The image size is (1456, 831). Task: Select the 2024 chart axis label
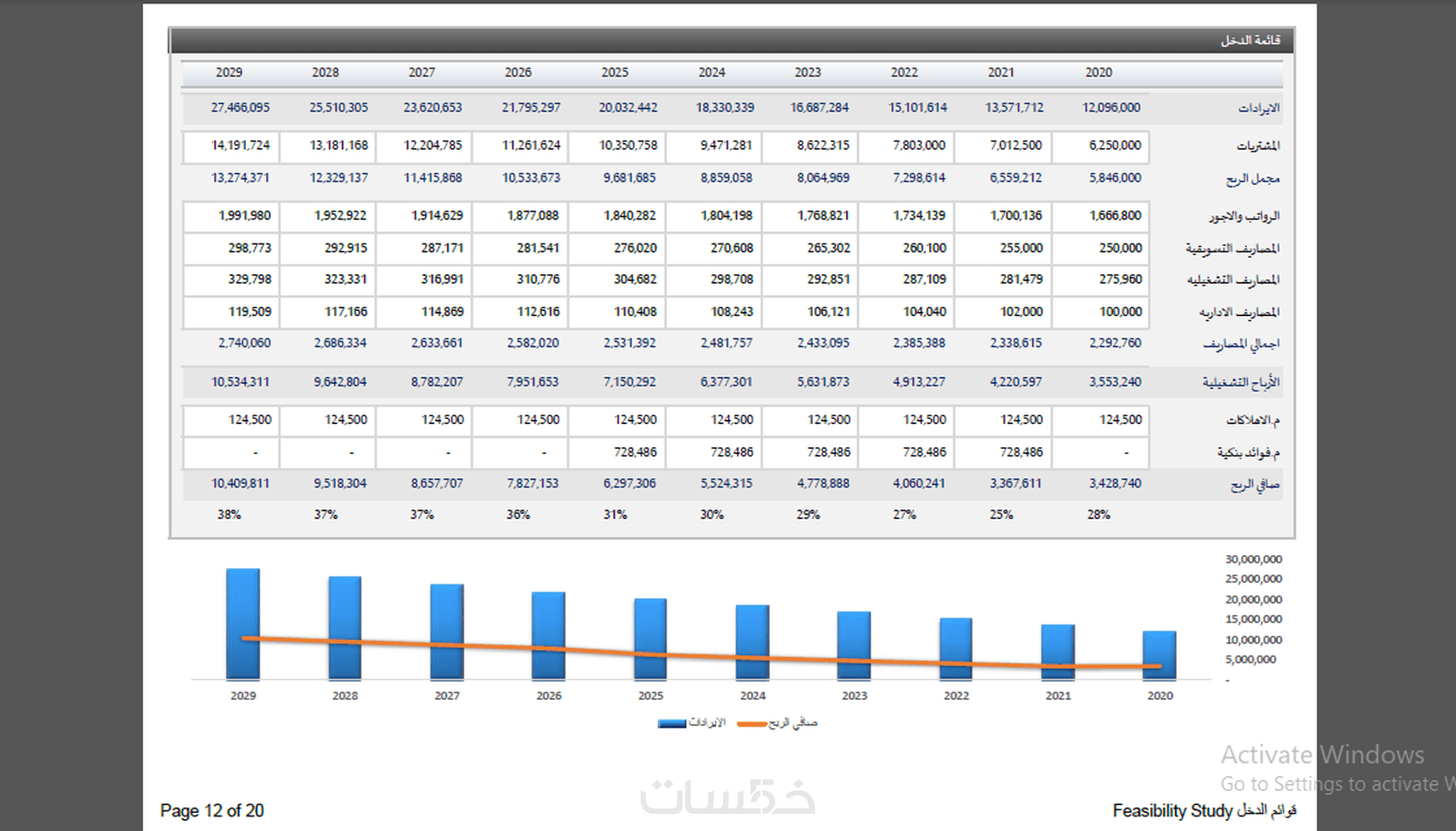[753, 696]
